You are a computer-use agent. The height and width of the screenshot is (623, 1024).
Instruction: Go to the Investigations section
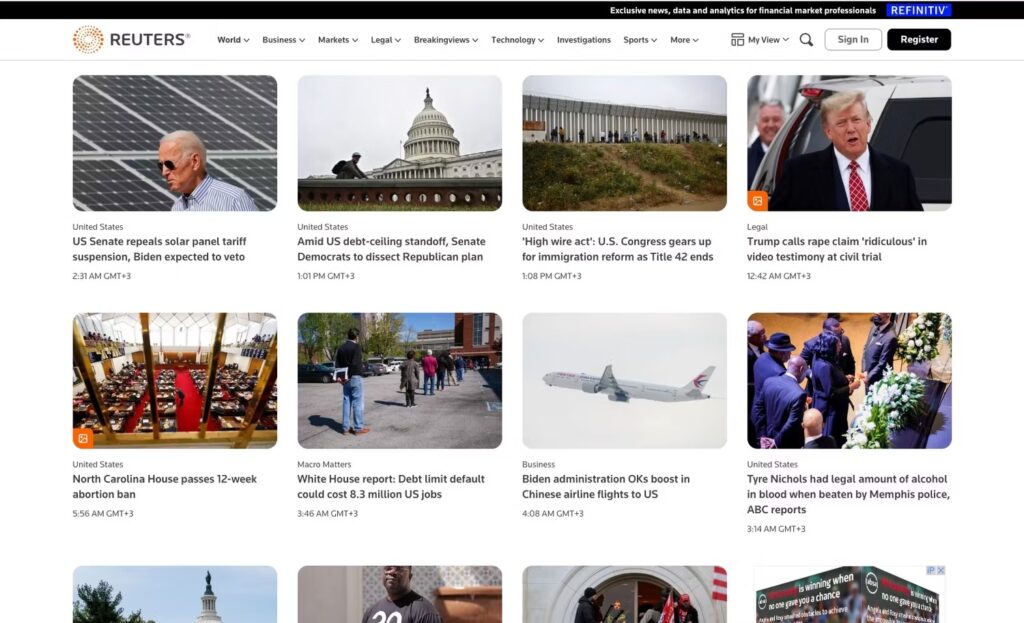click(584, 40)
